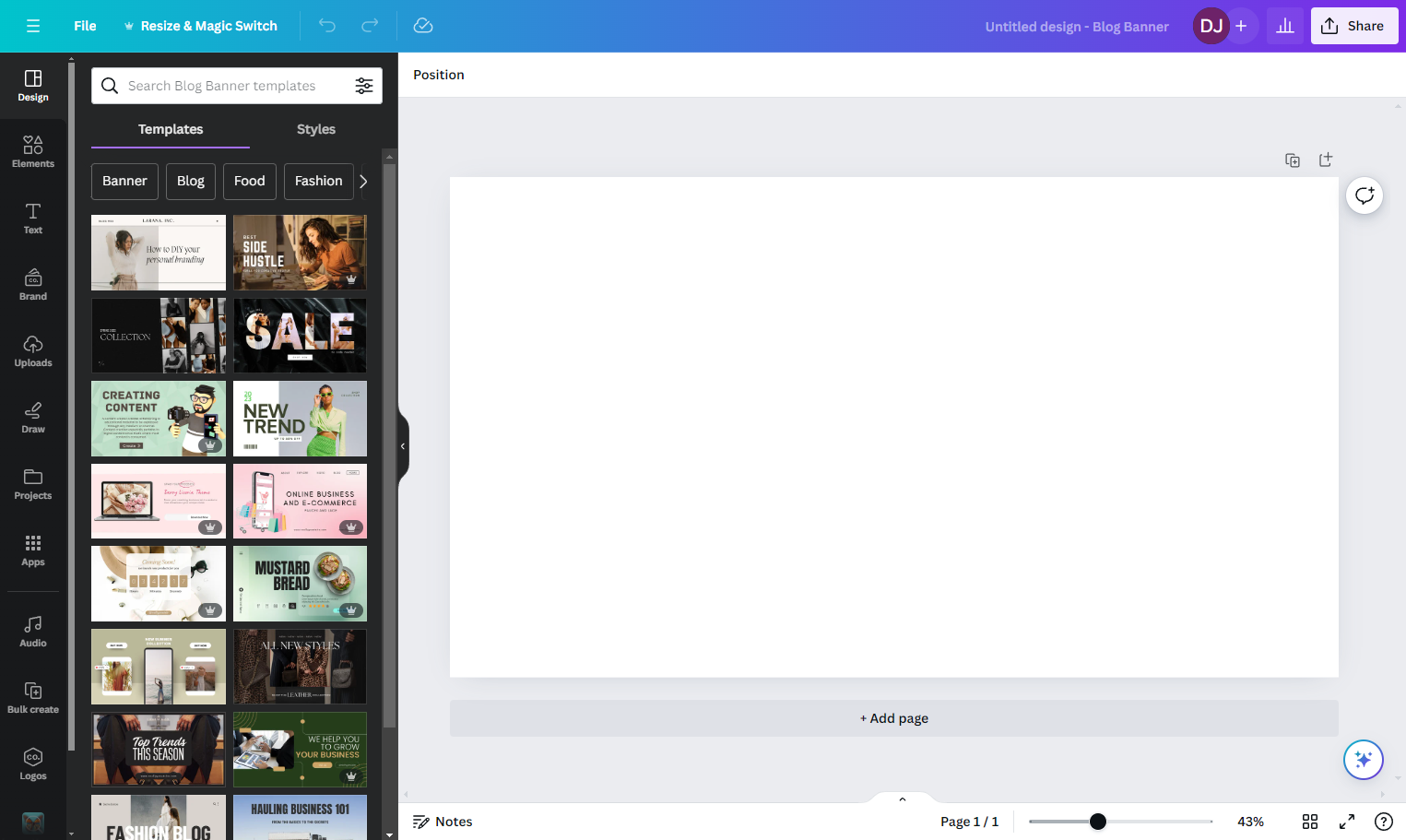Expand the page thumbnails drawer chevron

903,799
